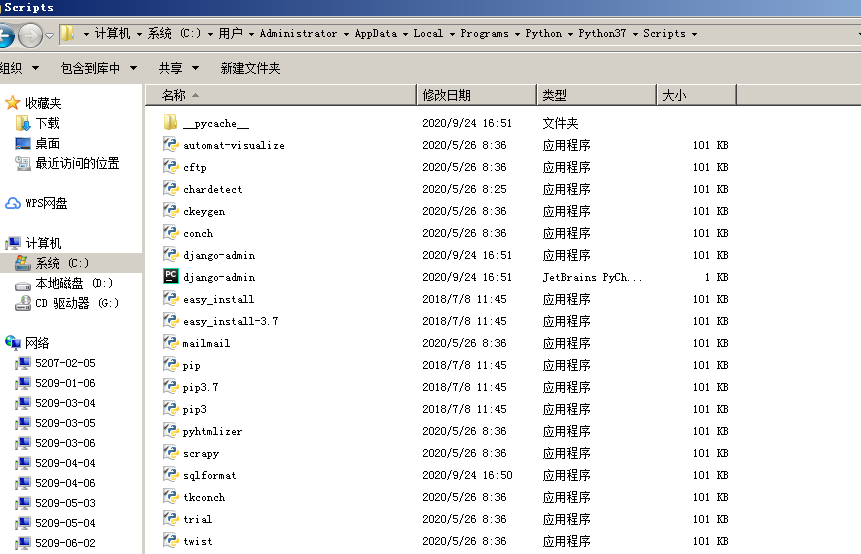Click the PyCharm icon for django-admin
The width and height of the screenshot is (861, 554).
pyautogui.click(x=171, y=277)
